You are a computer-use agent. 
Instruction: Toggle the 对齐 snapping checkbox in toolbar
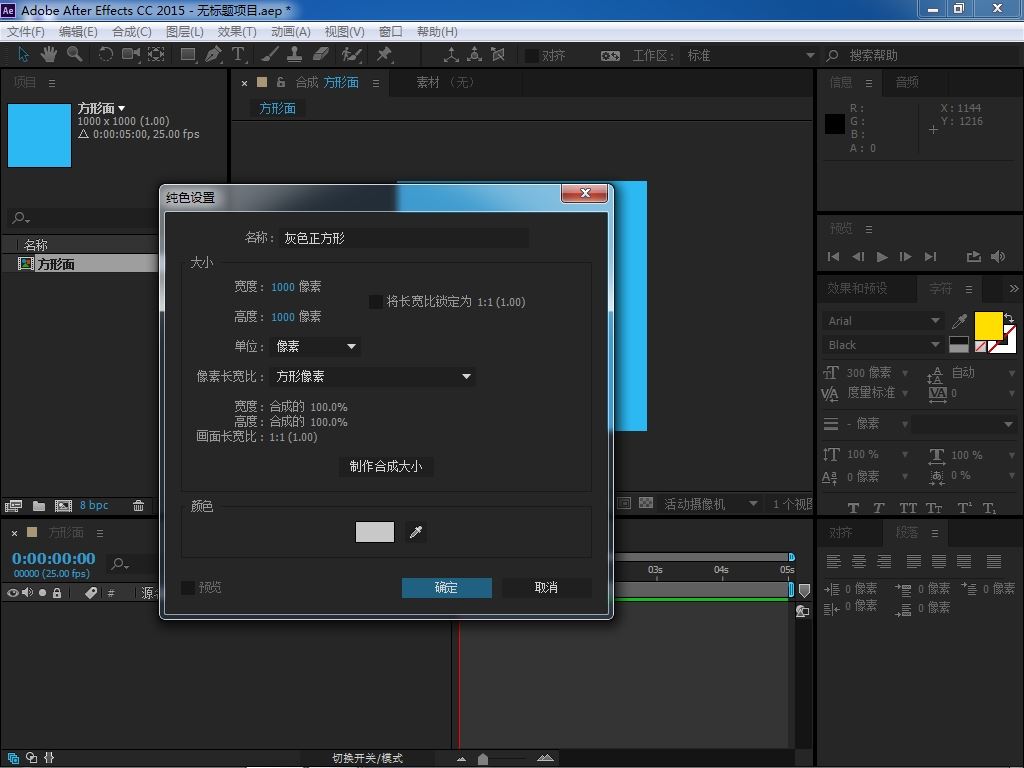click(532, 56)
